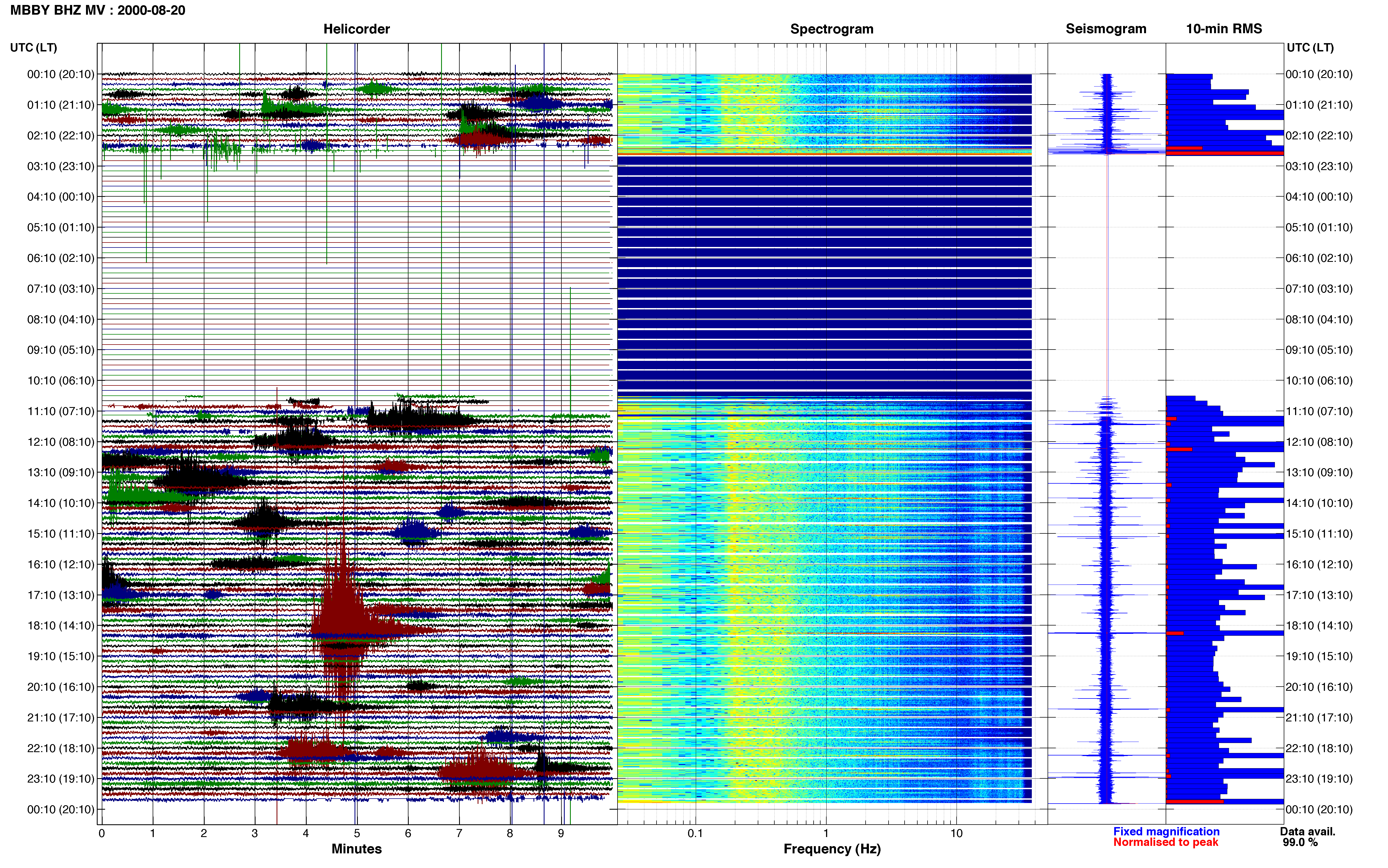Click Helicorder time label 17:10 (13:10)
The width and height of the screenshot is (1388, 868).
point(61,595)
